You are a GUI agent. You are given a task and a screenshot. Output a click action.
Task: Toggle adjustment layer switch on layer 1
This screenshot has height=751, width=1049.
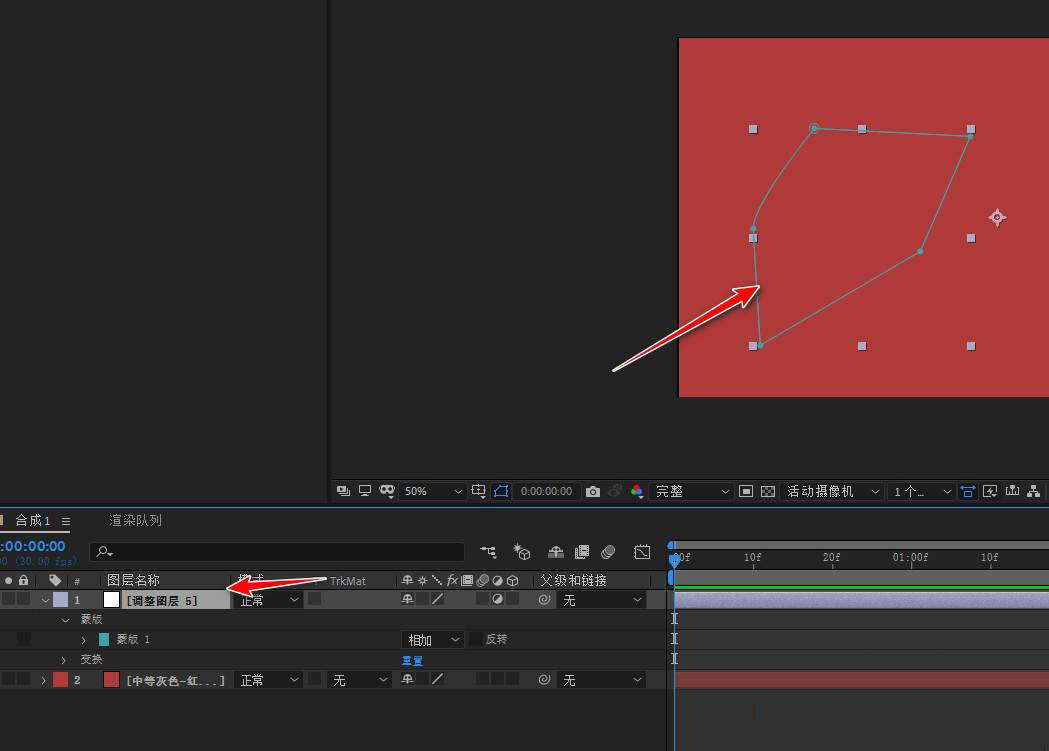pyautogui.click(x=497, y=599)
